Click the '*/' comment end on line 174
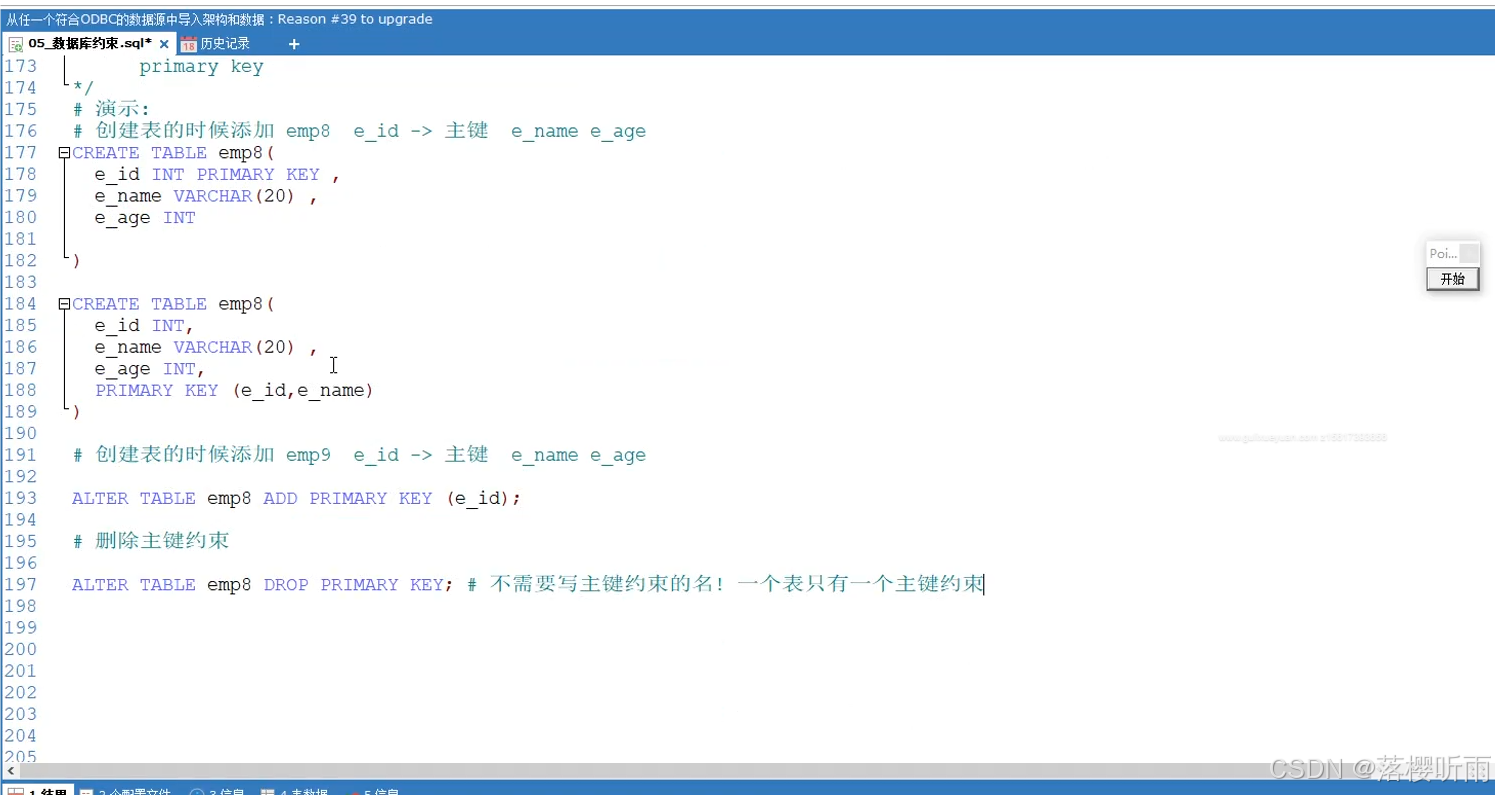 coord(83,88)
